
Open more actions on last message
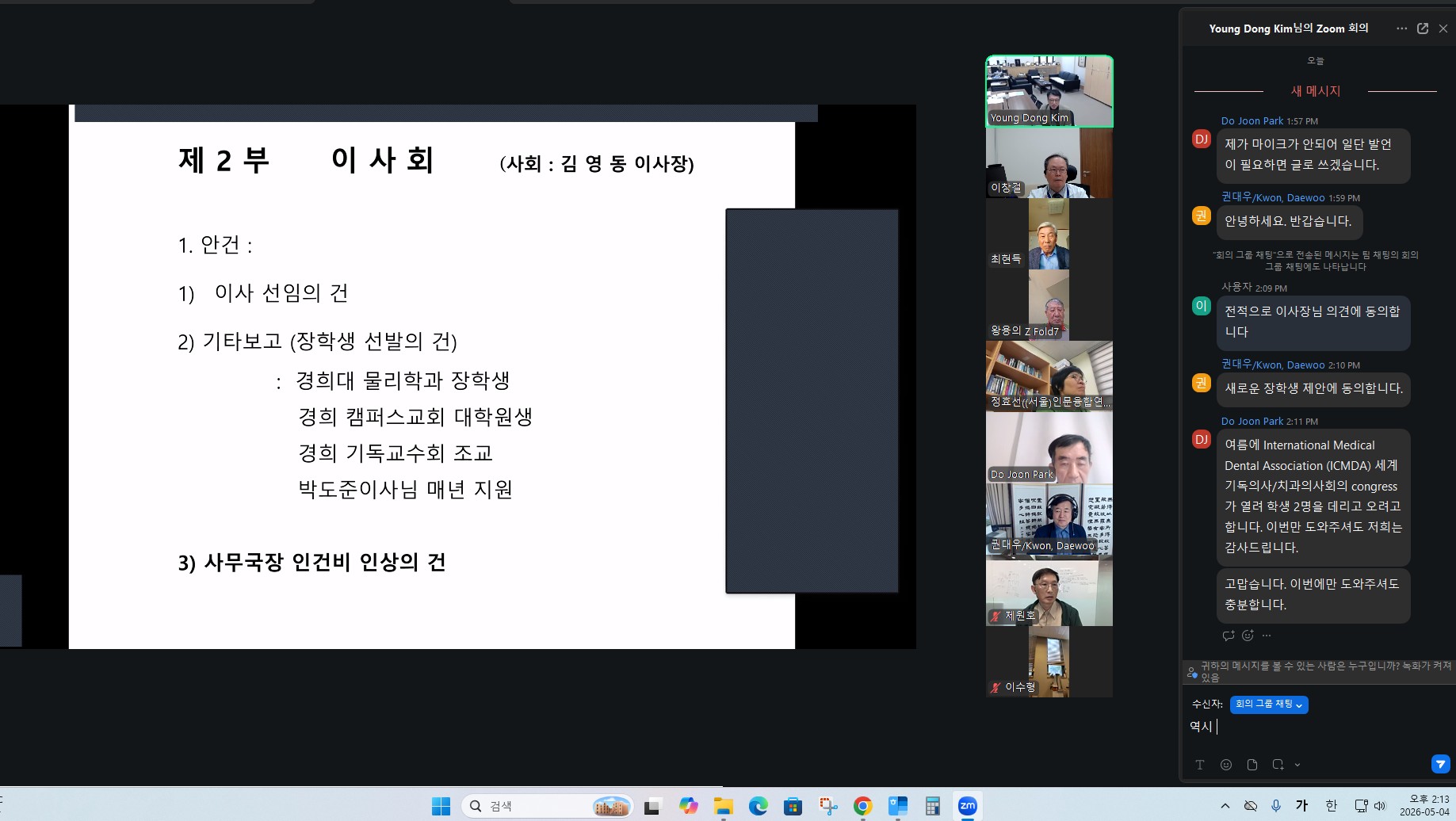pyautogui.click(x=1267, y=635)
